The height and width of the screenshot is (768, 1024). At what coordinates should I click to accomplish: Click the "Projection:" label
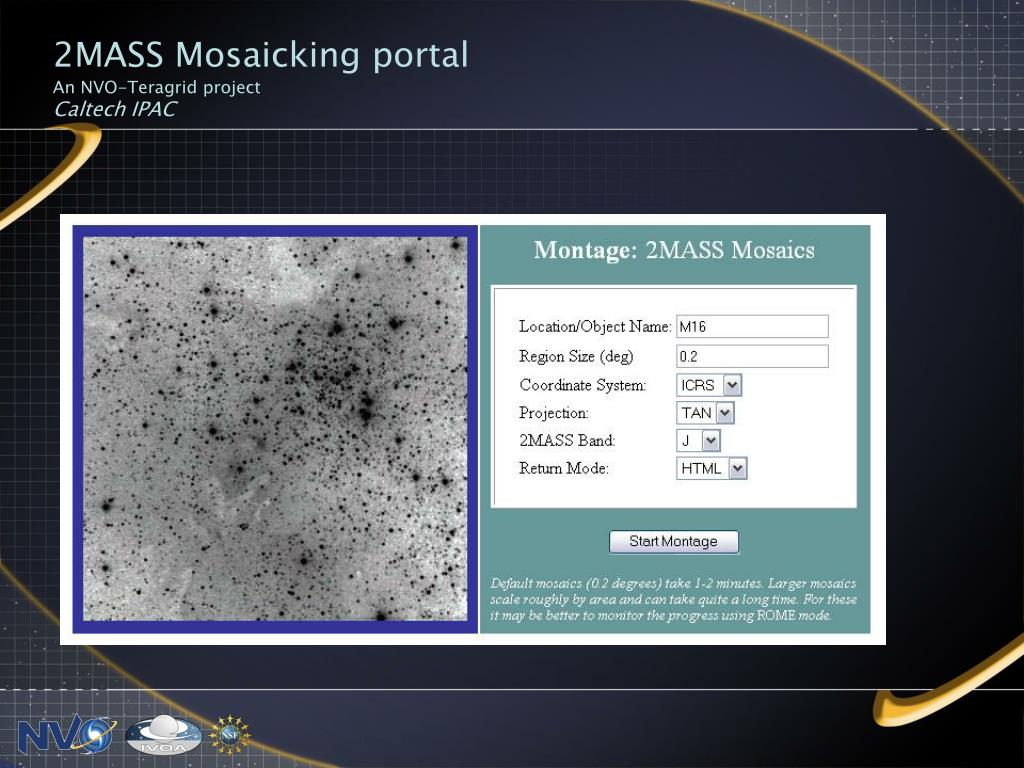[x=554, y=413]
